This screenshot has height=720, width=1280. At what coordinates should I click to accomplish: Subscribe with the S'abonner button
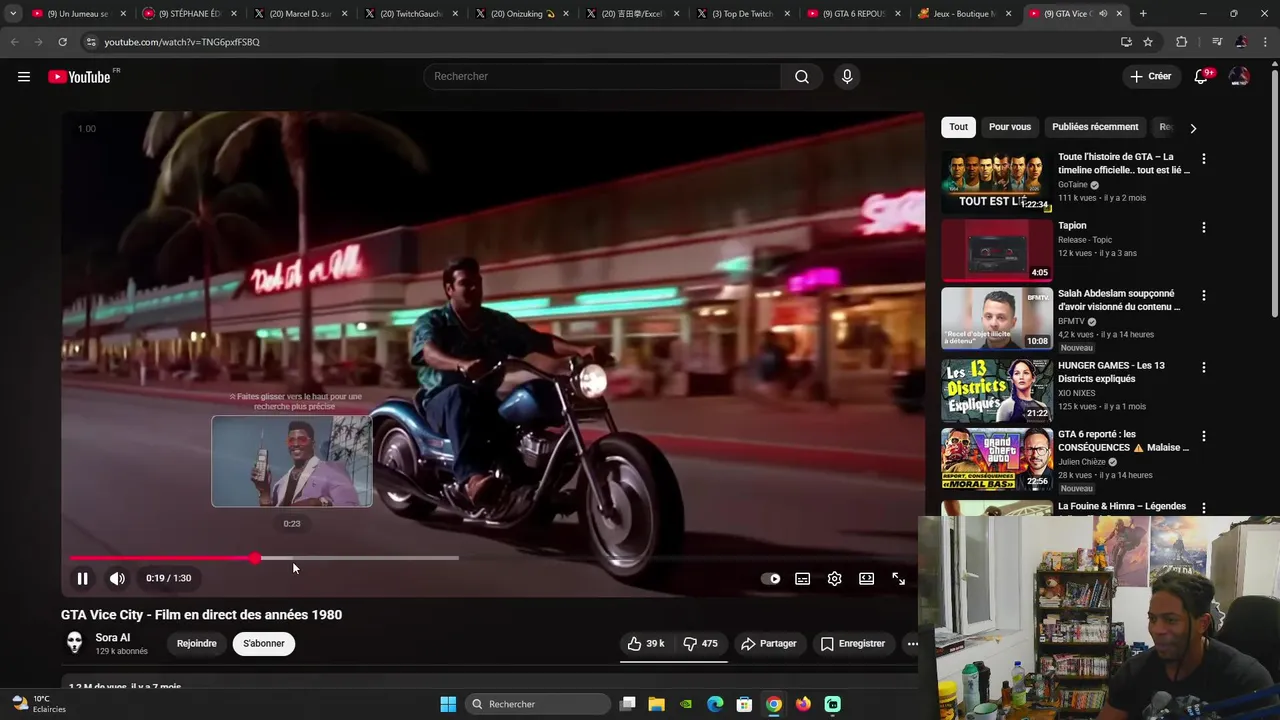point(264,644)
